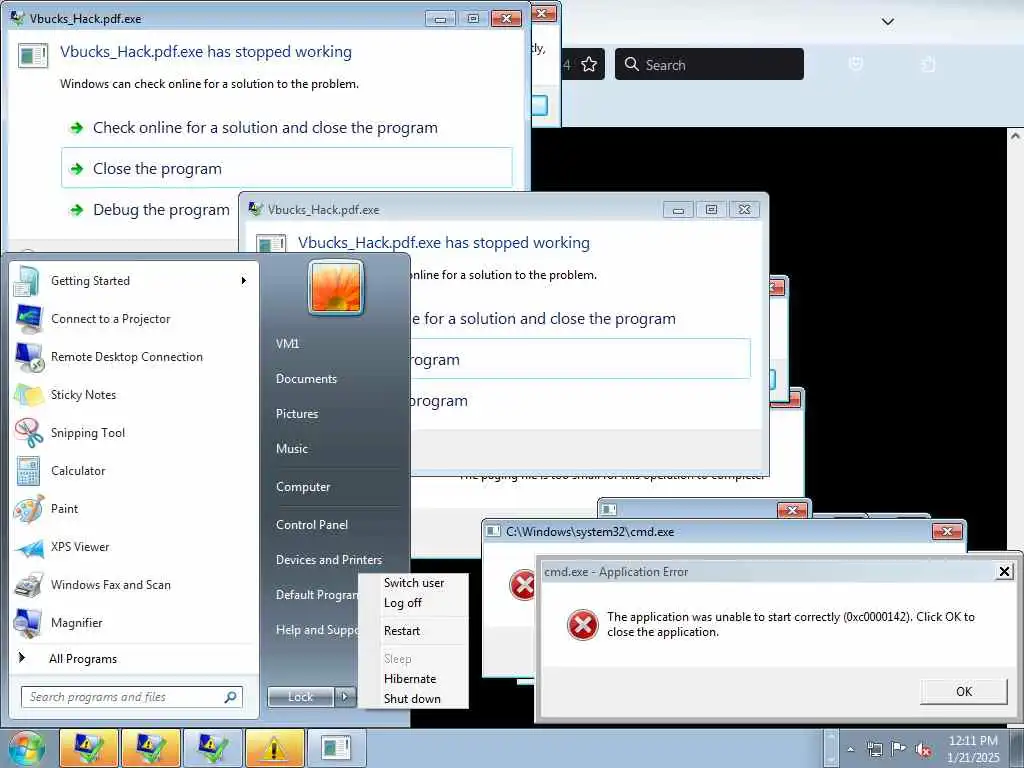Open Devices and Printers
1024x768 pixels.
click(x=328, y=560)
